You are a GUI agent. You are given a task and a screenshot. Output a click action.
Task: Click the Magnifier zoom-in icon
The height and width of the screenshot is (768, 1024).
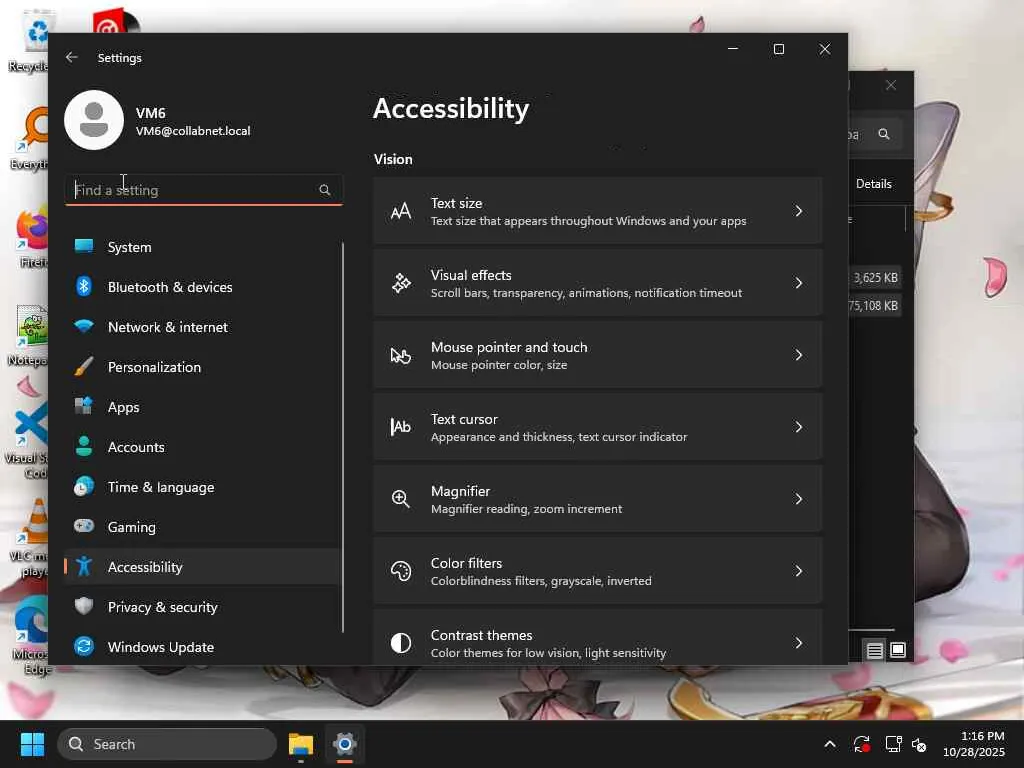[401, 499]
